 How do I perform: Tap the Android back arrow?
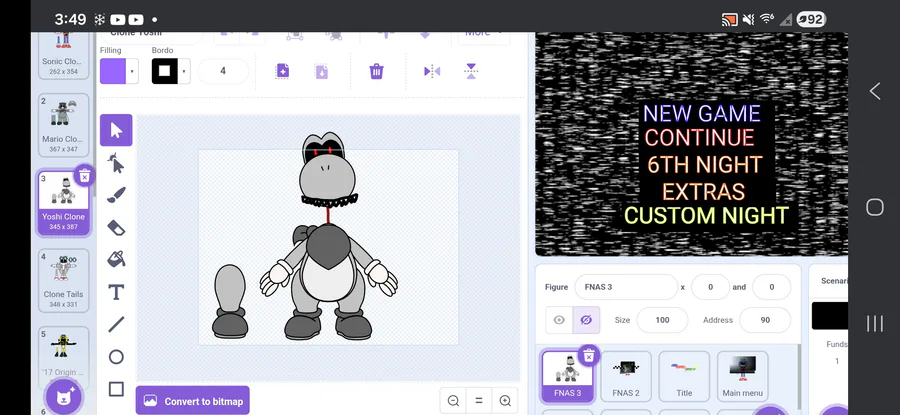(875, 91)
